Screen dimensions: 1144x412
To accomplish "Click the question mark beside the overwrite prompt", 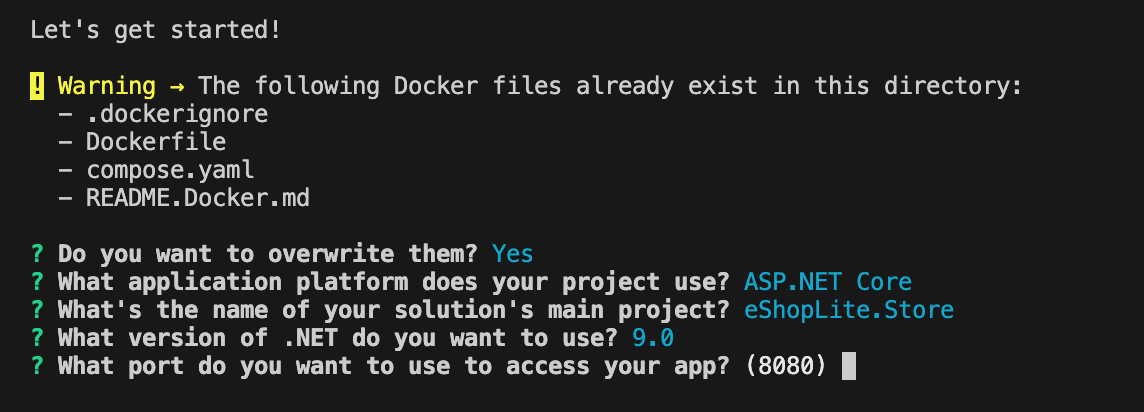I will (37, 254).
